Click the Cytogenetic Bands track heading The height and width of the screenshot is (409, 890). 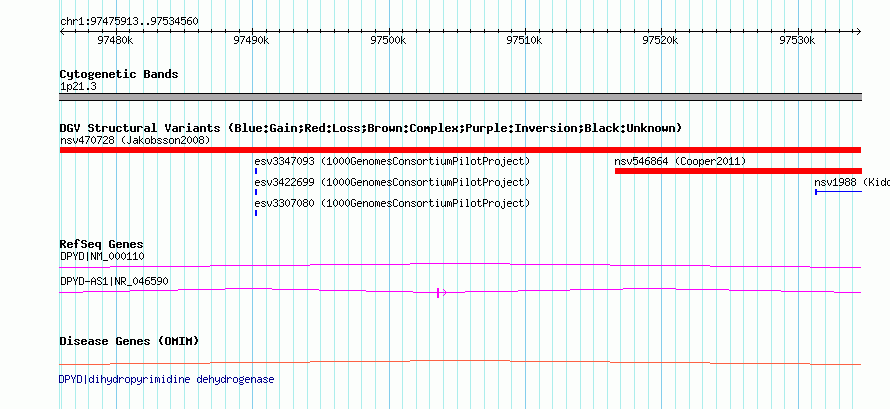click(x=119, y=74)
